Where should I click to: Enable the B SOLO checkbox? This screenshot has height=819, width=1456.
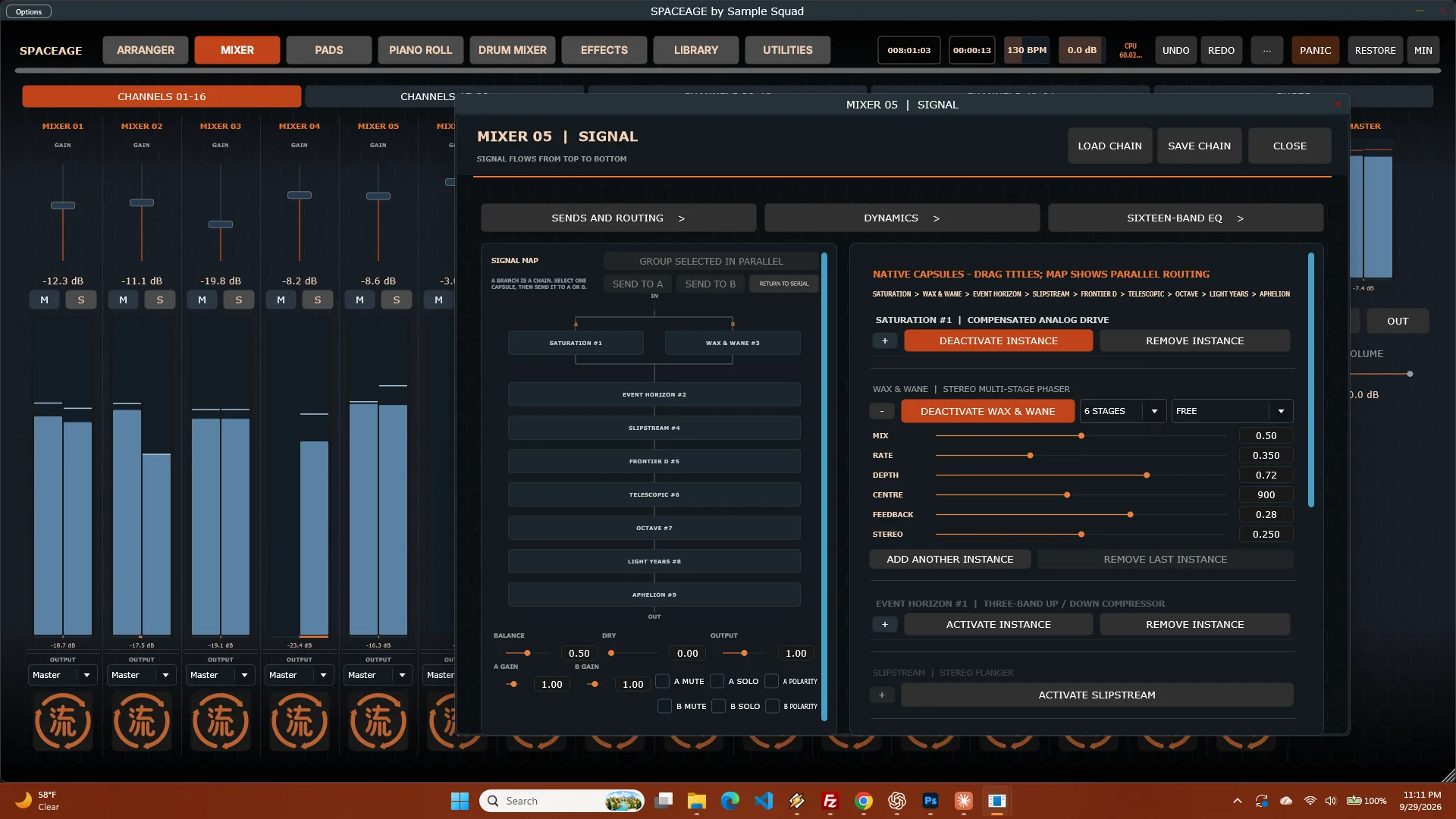(x=719, y=706)
